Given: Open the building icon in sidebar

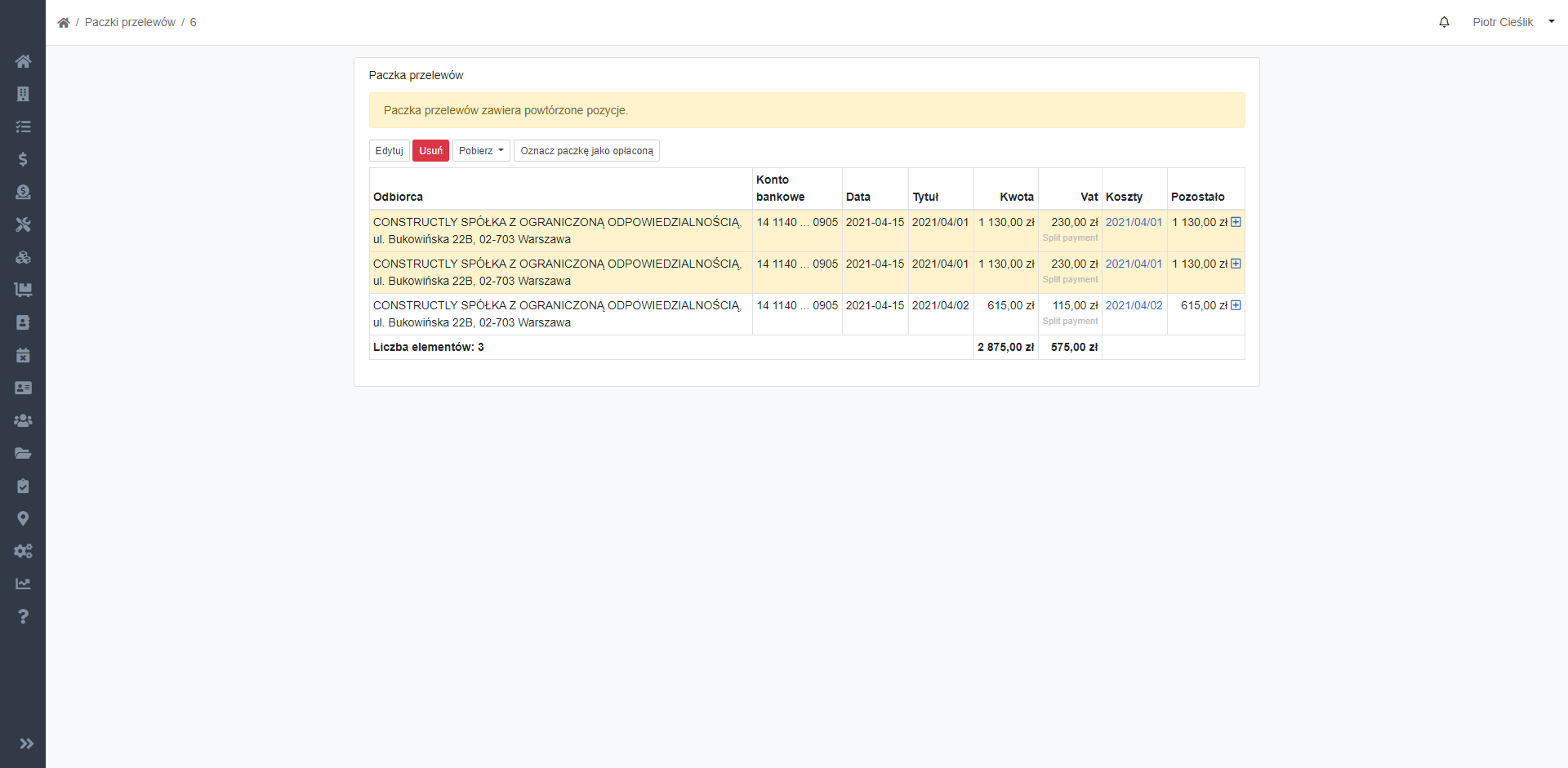Looking at the screenshot, I should [23, 94].
